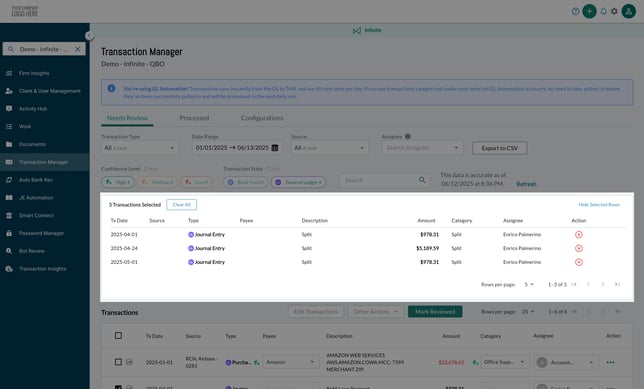
Task: Open the Other Actions dropdown
Action: click(x=376, y=312)
